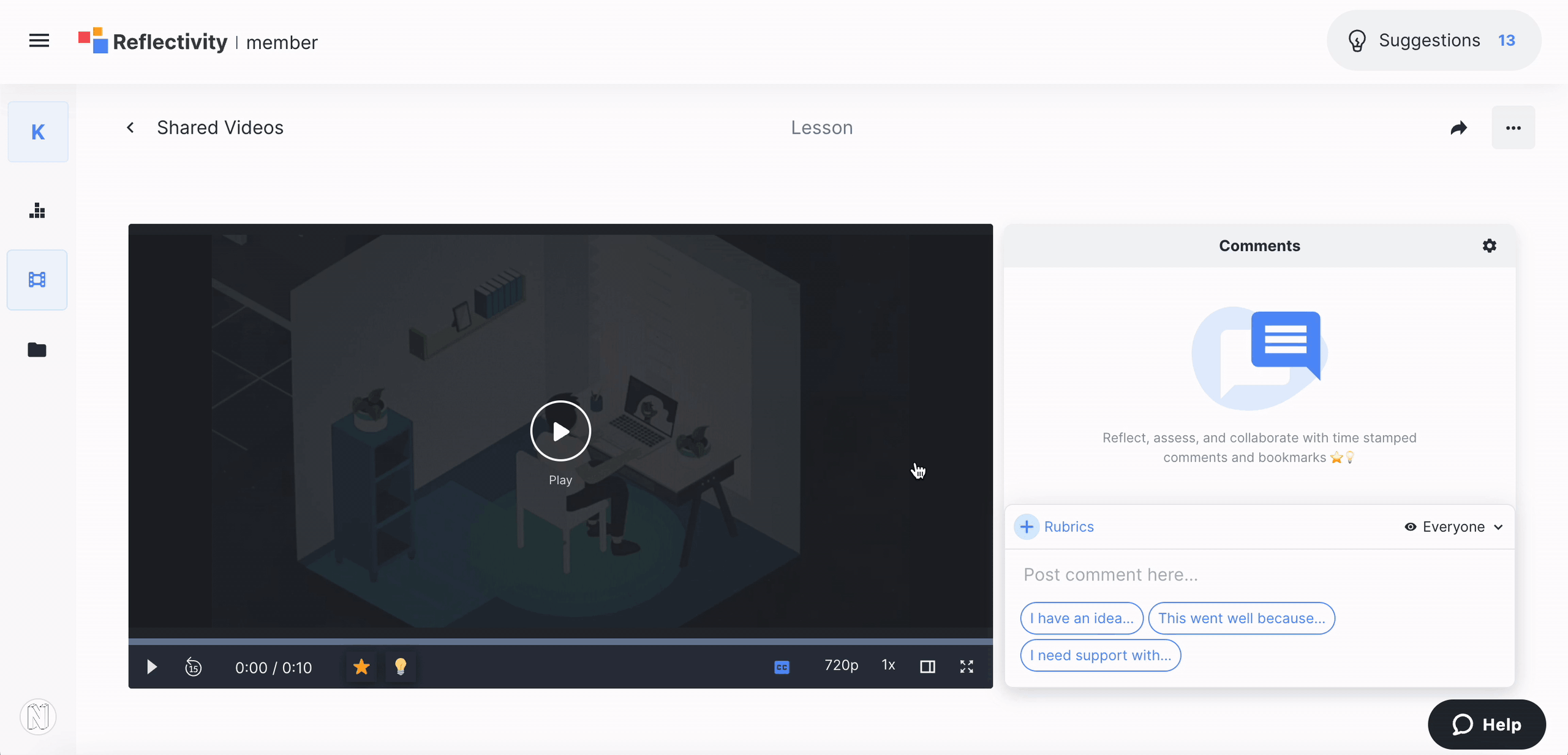Click the closed captions CC icon
The height and width of the screenshot is (755, 1568).
coord(783,666)
